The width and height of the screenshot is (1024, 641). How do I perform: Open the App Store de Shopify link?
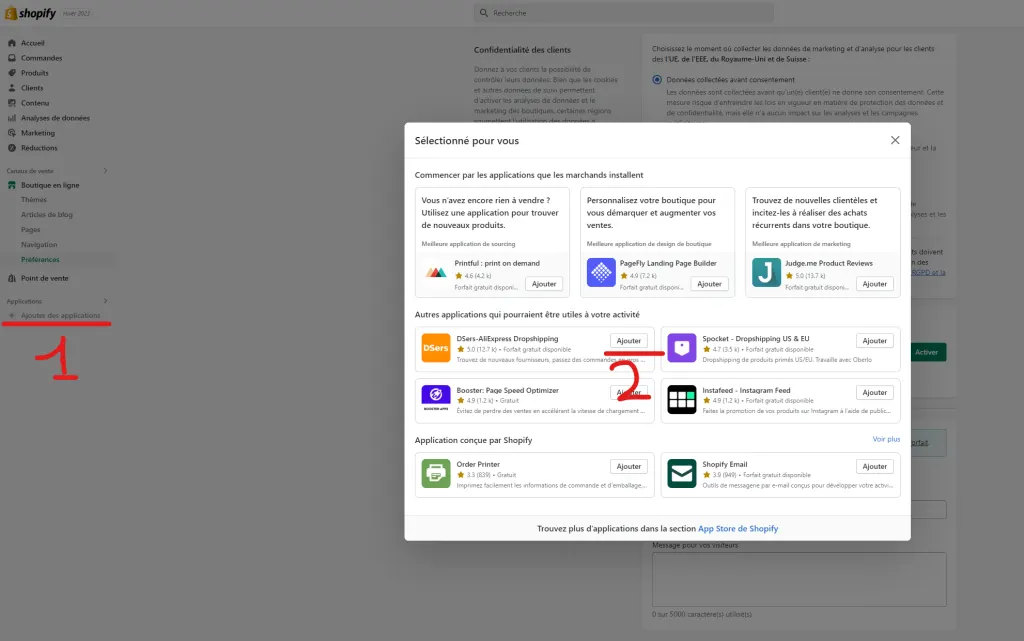(x=738, y=529)
